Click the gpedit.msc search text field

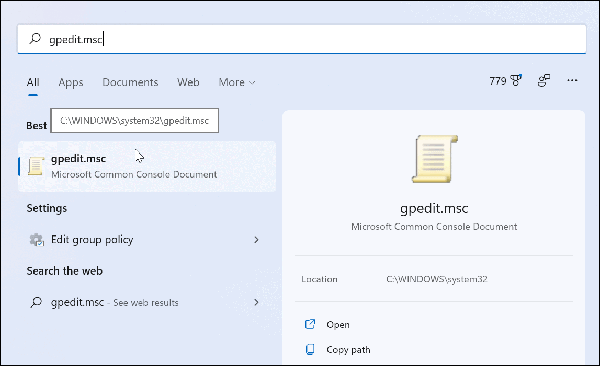coord(302,39)
